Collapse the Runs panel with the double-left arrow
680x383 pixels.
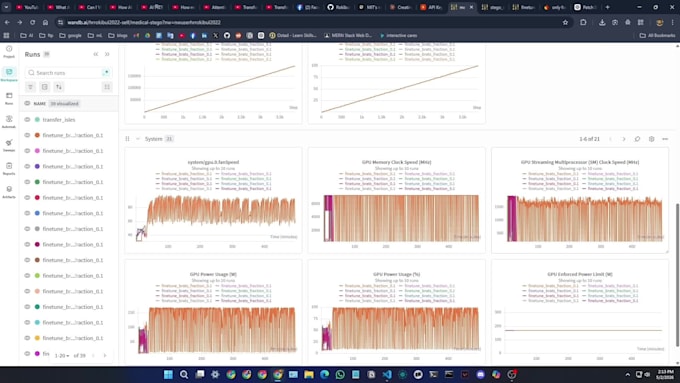[x=95, y=54]
